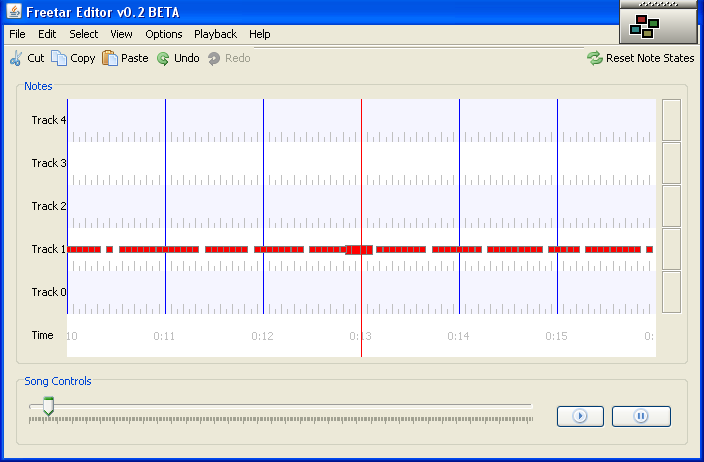This screenshot has width=704, height=462.
Task: Click the Track 0 label
Action: (48, 292)
